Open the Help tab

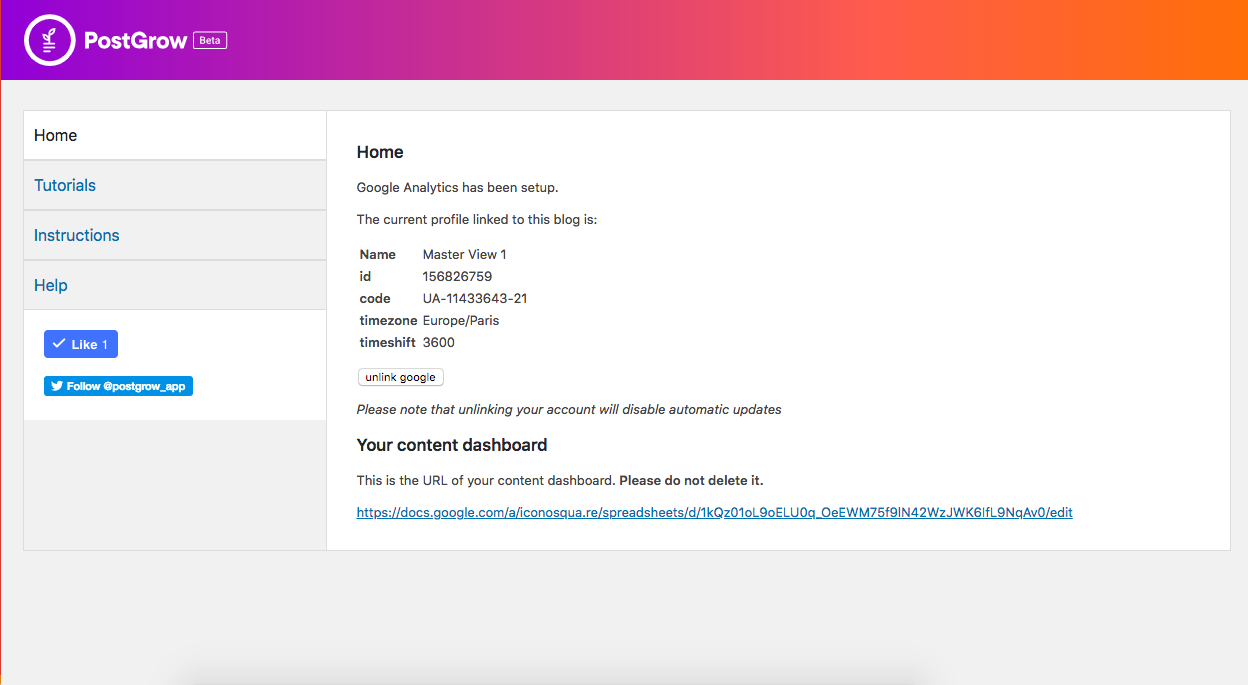tap(175, 285)
